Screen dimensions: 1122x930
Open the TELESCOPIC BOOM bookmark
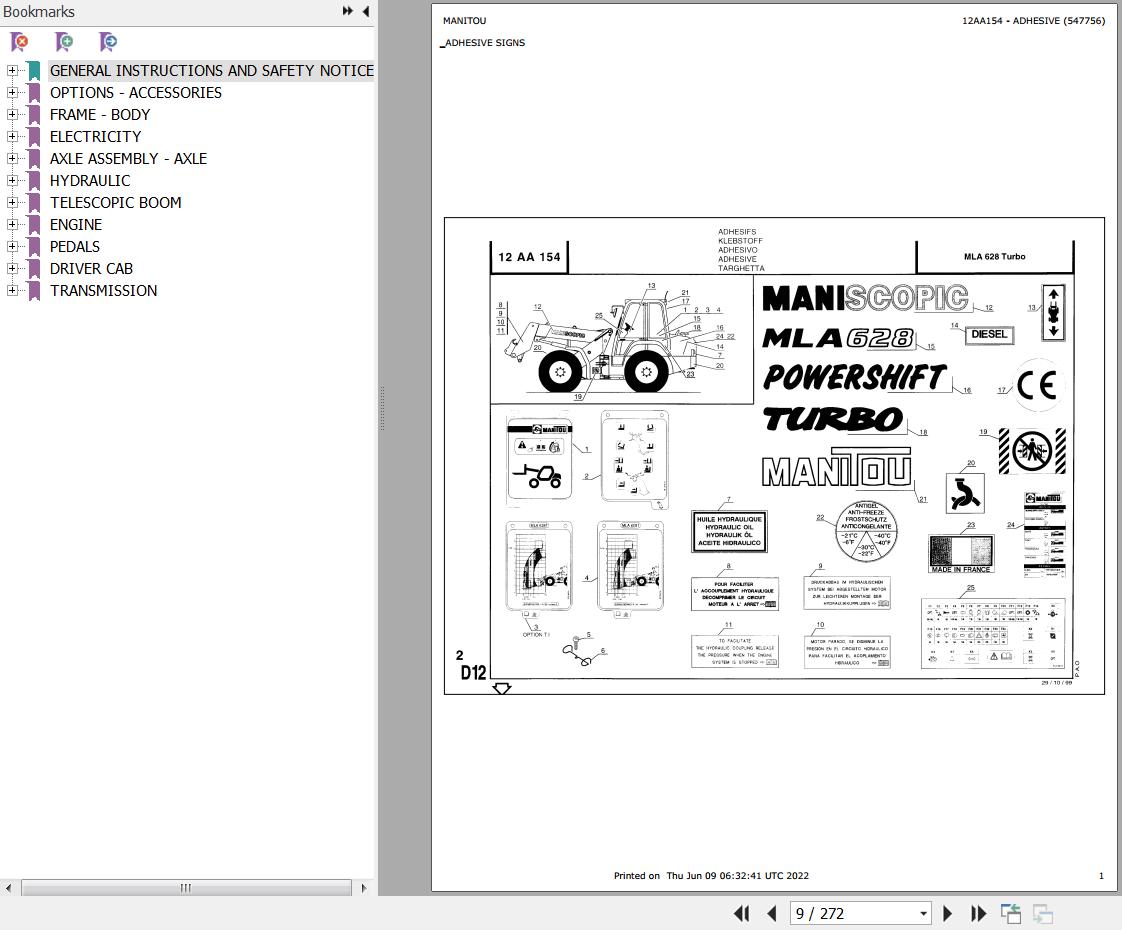tap(116, 202)
